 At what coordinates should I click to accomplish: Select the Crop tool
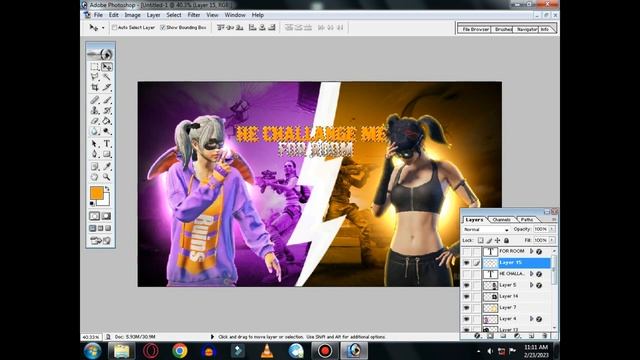(x=95, y=87)
